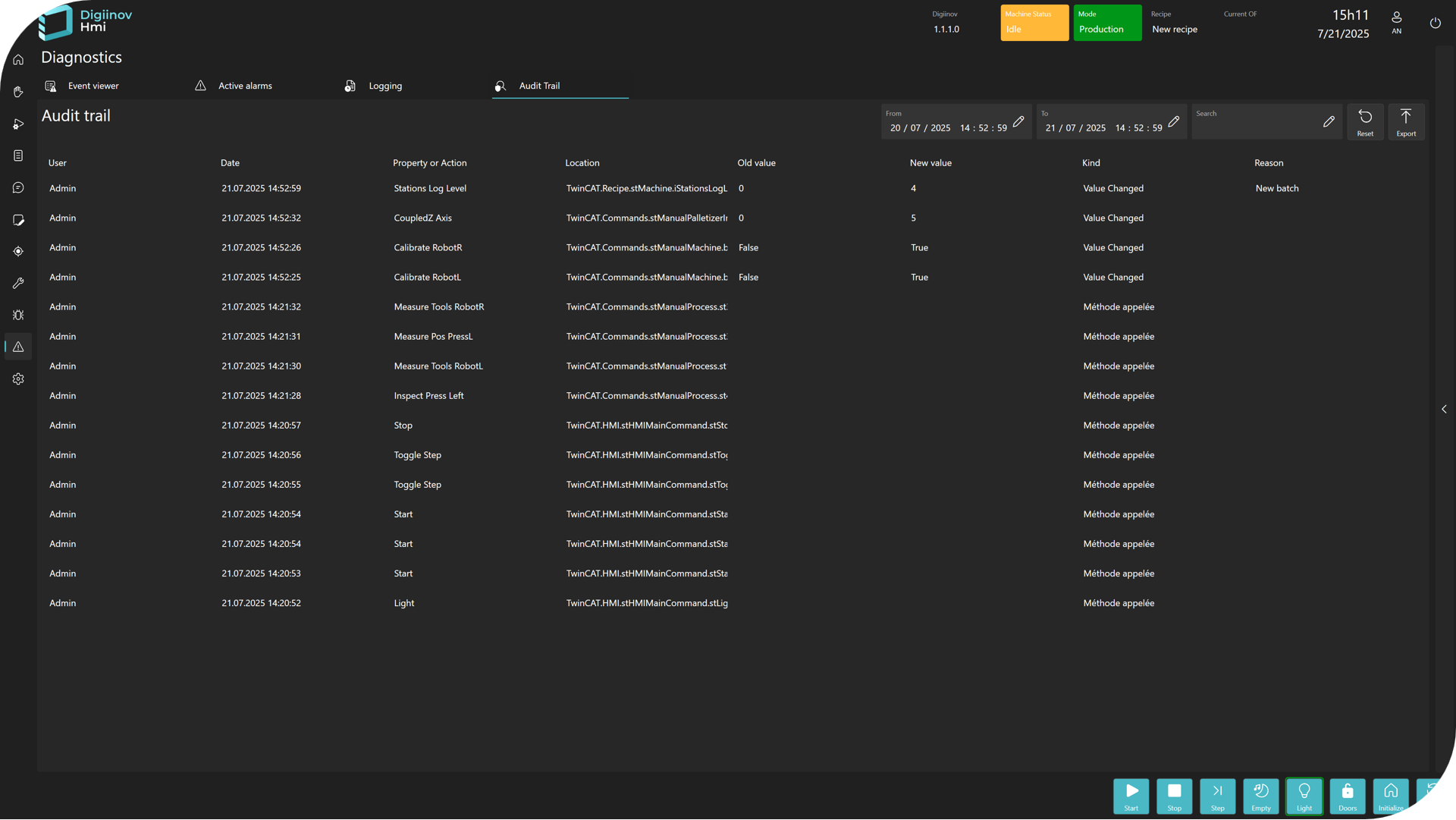Screen dimensions: 1456x820
Task: Open the note edit sidebar icon
Action: pos(18,220)
